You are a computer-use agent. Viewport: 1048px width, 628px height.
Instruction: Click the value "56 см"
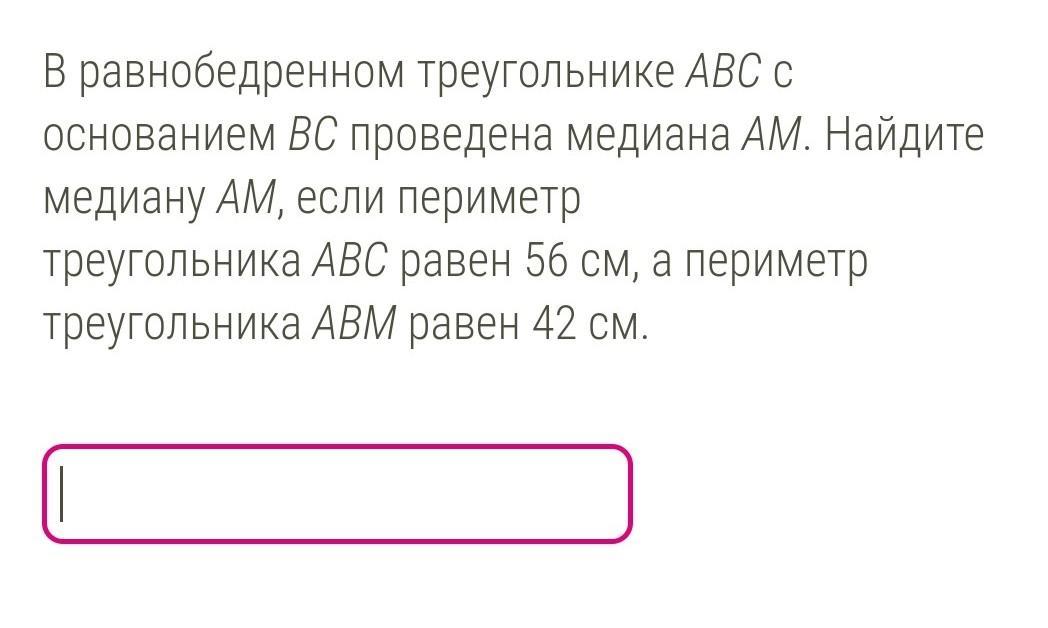577,262
